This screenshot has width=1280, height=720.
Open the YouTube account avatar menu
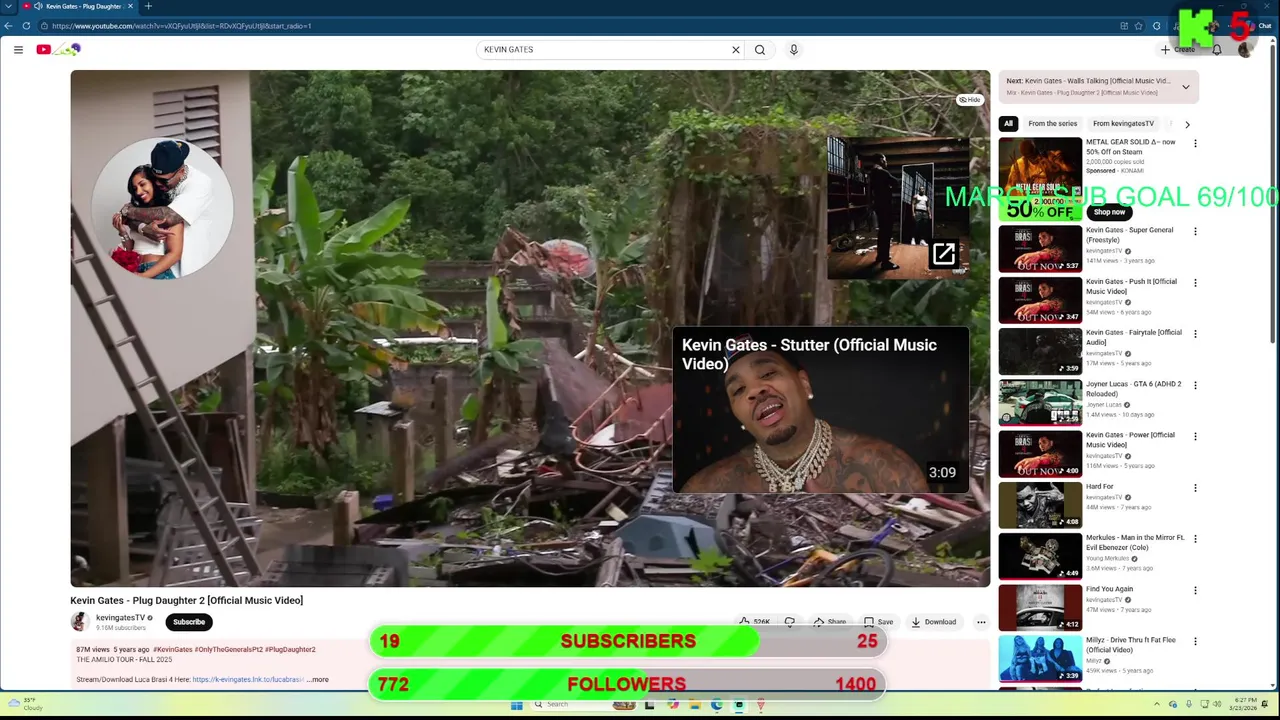pos(1245,49)
